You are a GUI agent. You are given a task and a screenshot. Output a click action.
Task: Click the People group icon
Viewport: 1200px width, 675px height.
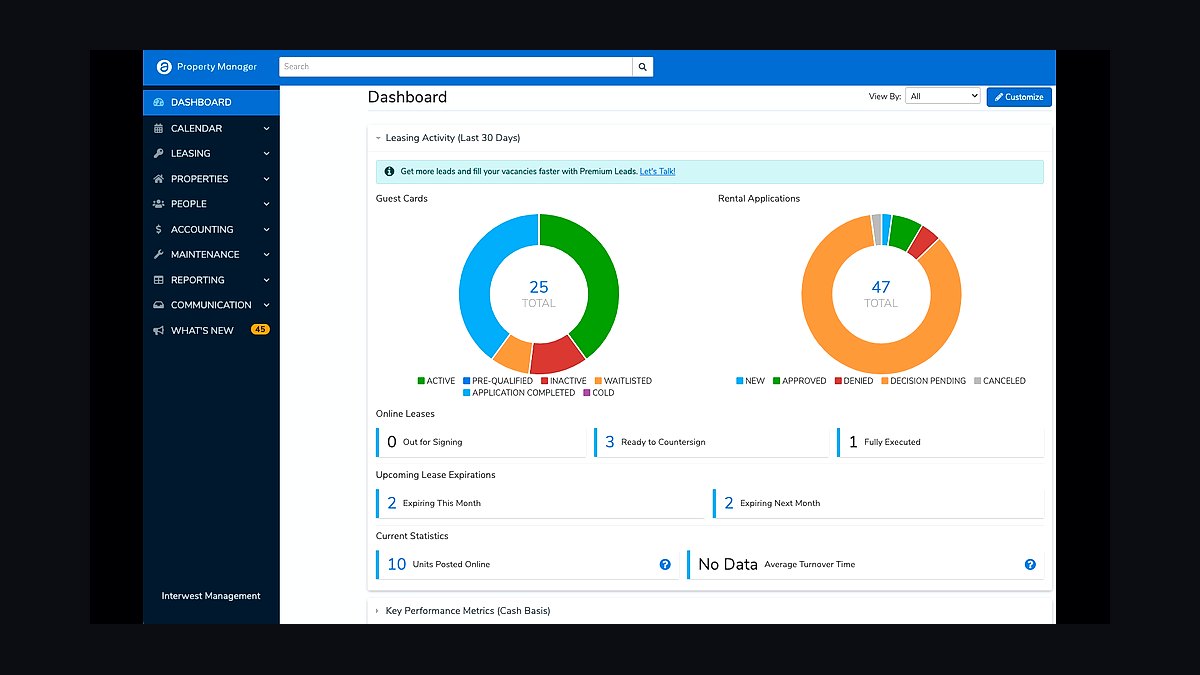159,204
